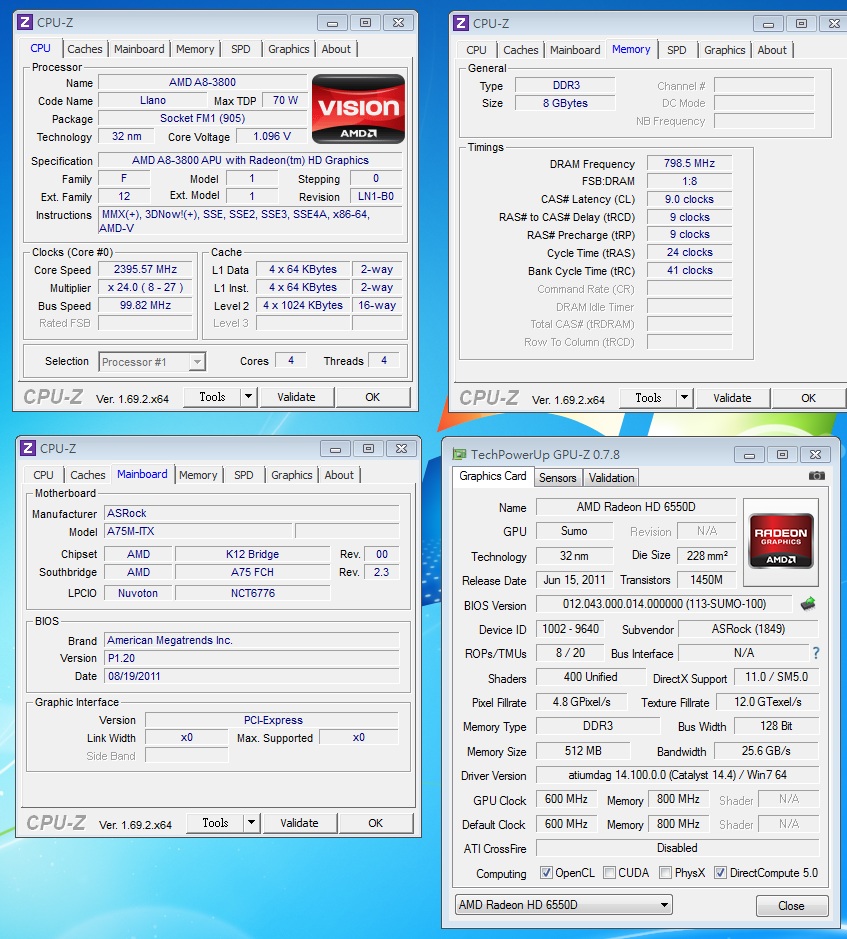The width and height of the screenshot is (847, 939).
Task: Click the Graphics Card tab in GPU-Z
Action: click(492, 476)
